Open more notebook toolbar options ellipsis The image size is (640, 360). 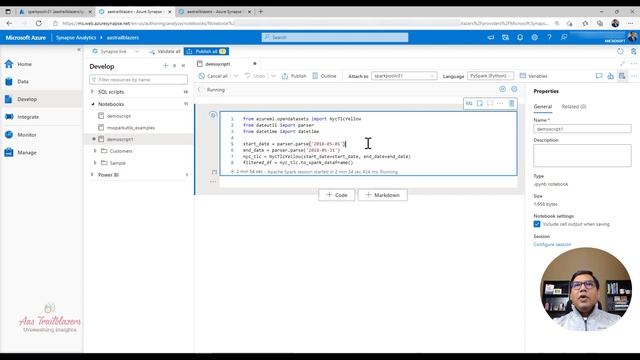click(634, 76)
